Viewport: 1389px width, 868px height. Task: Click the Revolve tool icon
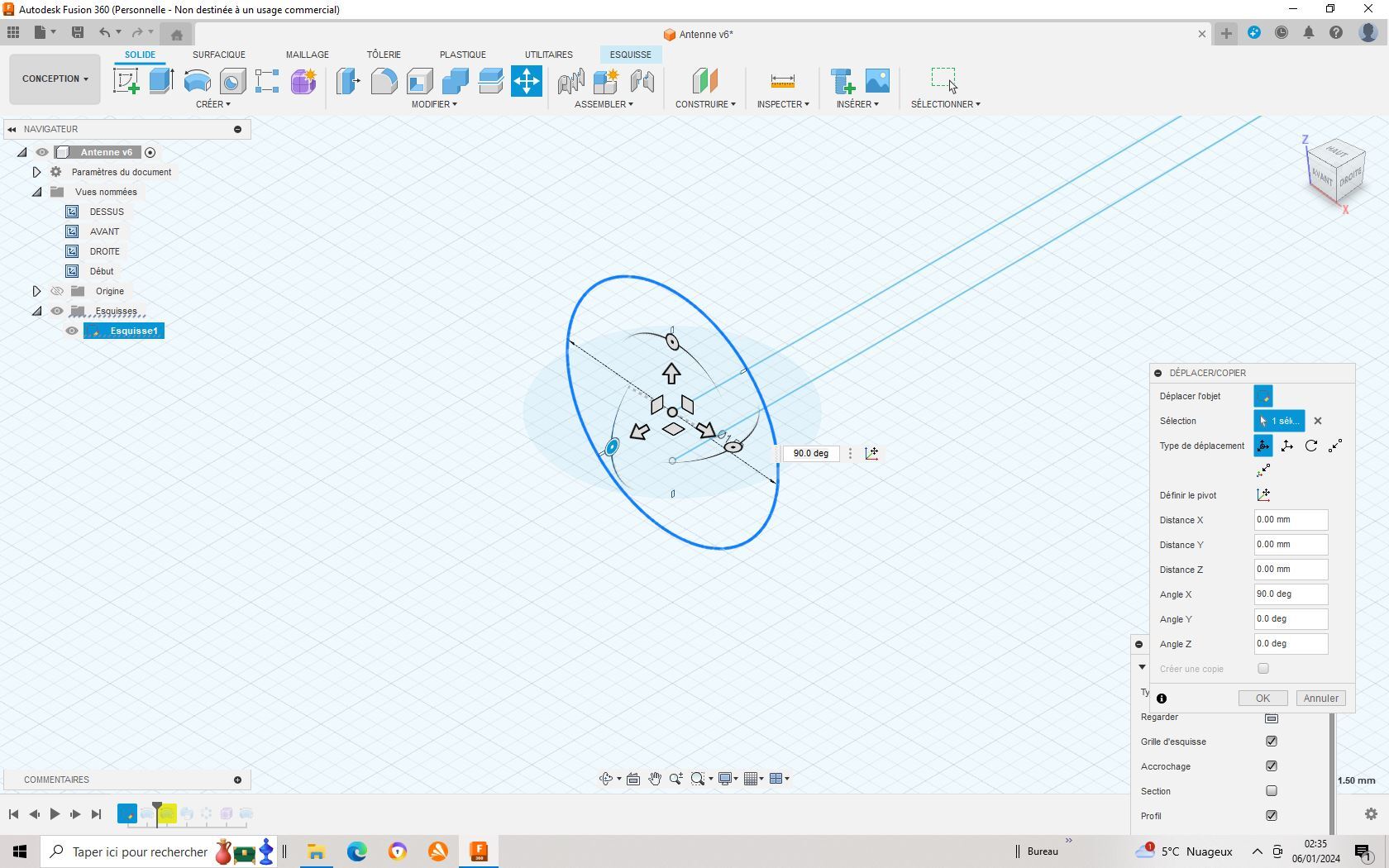coord(197,81)
